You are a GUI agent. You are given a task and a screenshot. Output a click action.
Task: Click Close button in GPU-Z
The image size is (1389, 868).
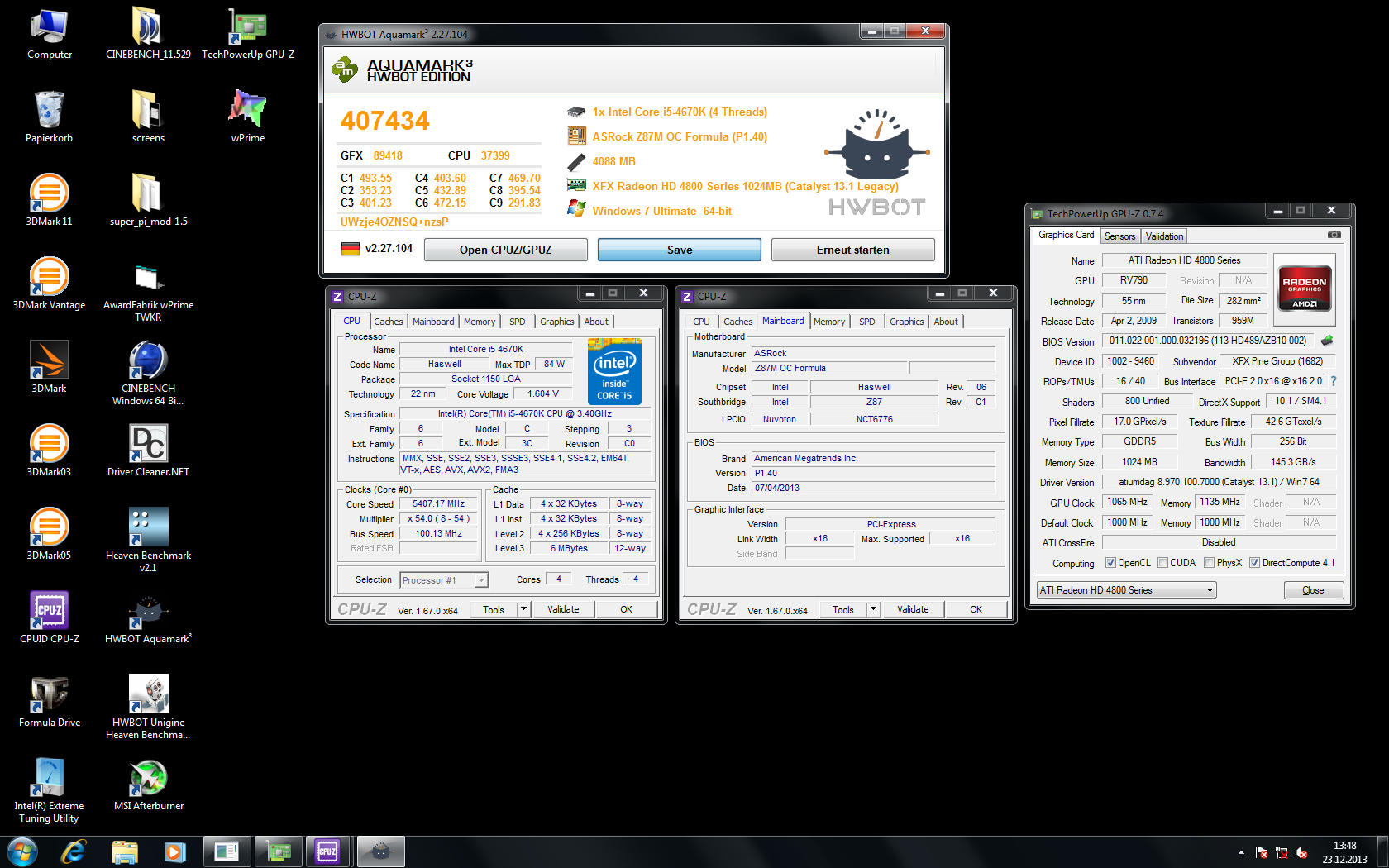pyautogui.click(x=1313, y=590)
